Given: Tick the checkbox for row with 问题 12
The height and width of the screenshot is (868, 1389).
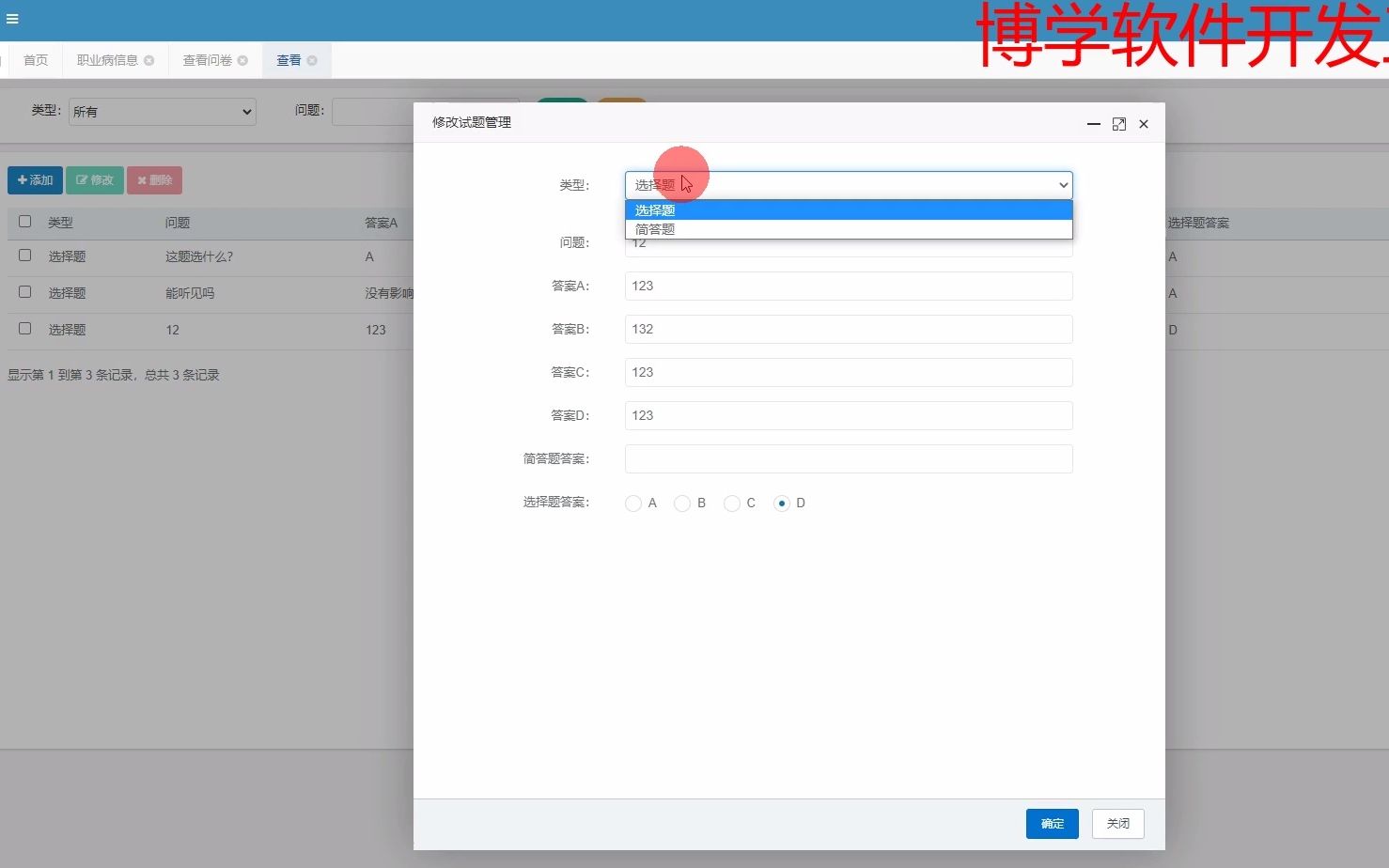Looking at the screenshot, I should (25, 329).
